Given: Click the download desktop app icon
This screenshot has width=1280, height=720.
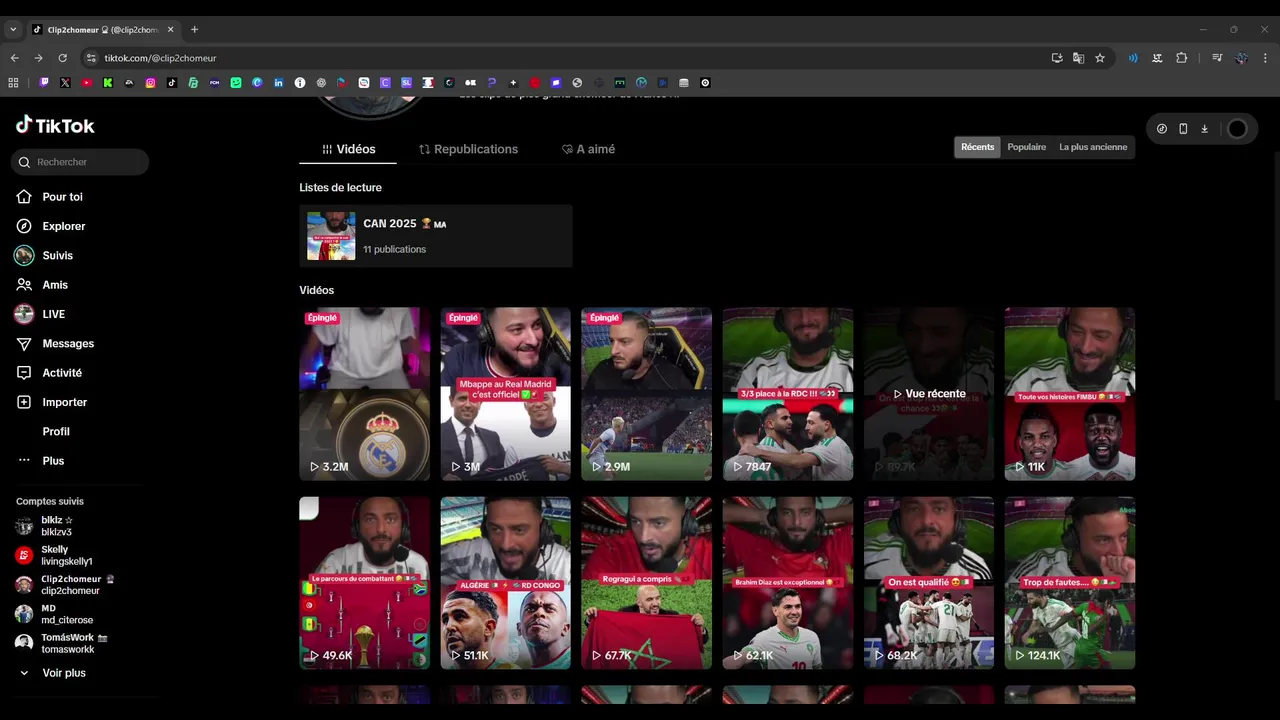Looking at the screenshot, I should tap(1205, 129).
